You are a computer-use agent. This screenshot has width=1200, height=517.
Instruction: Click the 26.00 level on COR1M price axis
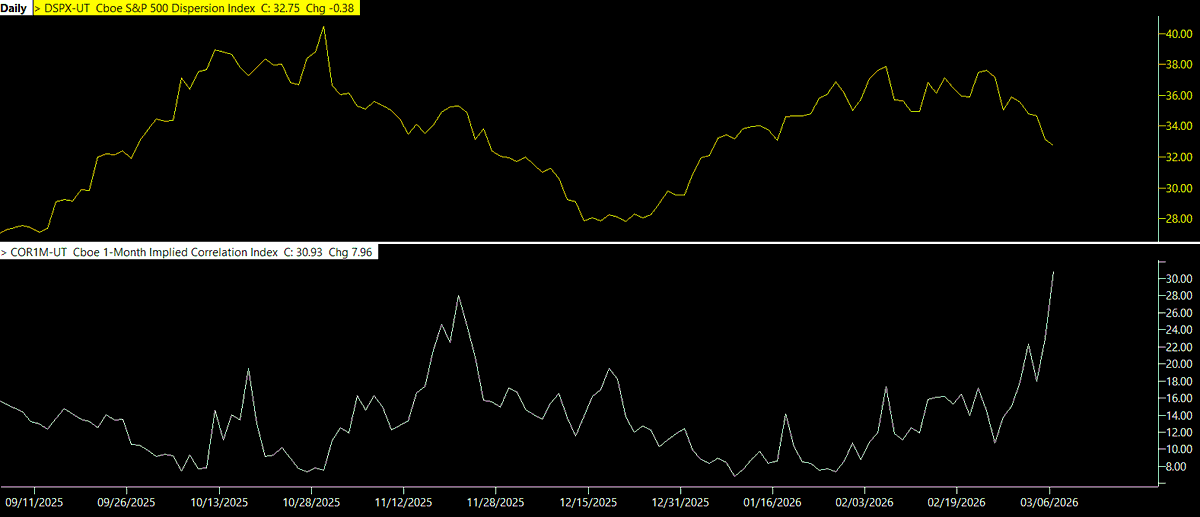pos(1177,312)
